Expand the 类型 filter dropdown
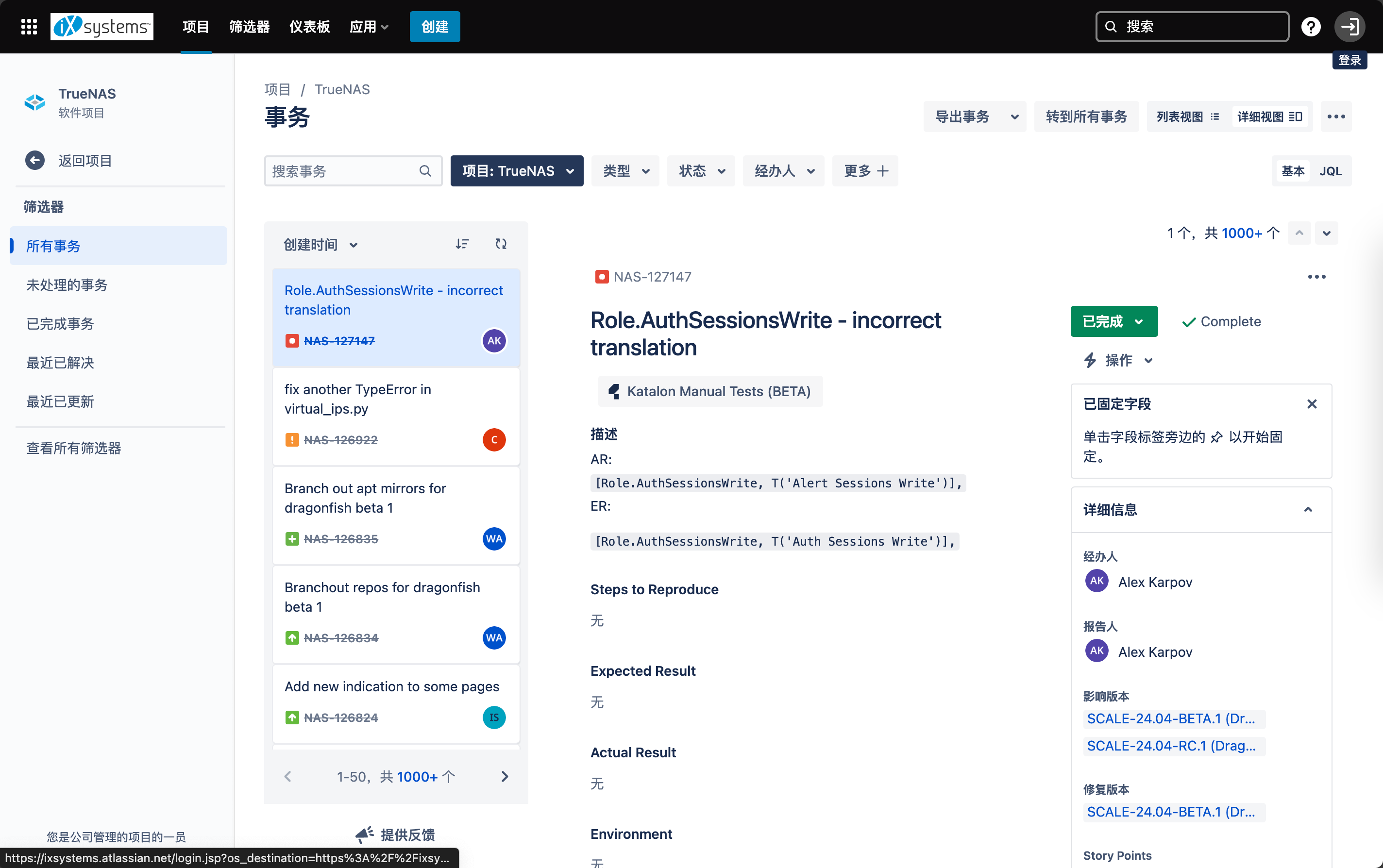Viewport: 1383px width, 868px height. [x=625, y=171]
